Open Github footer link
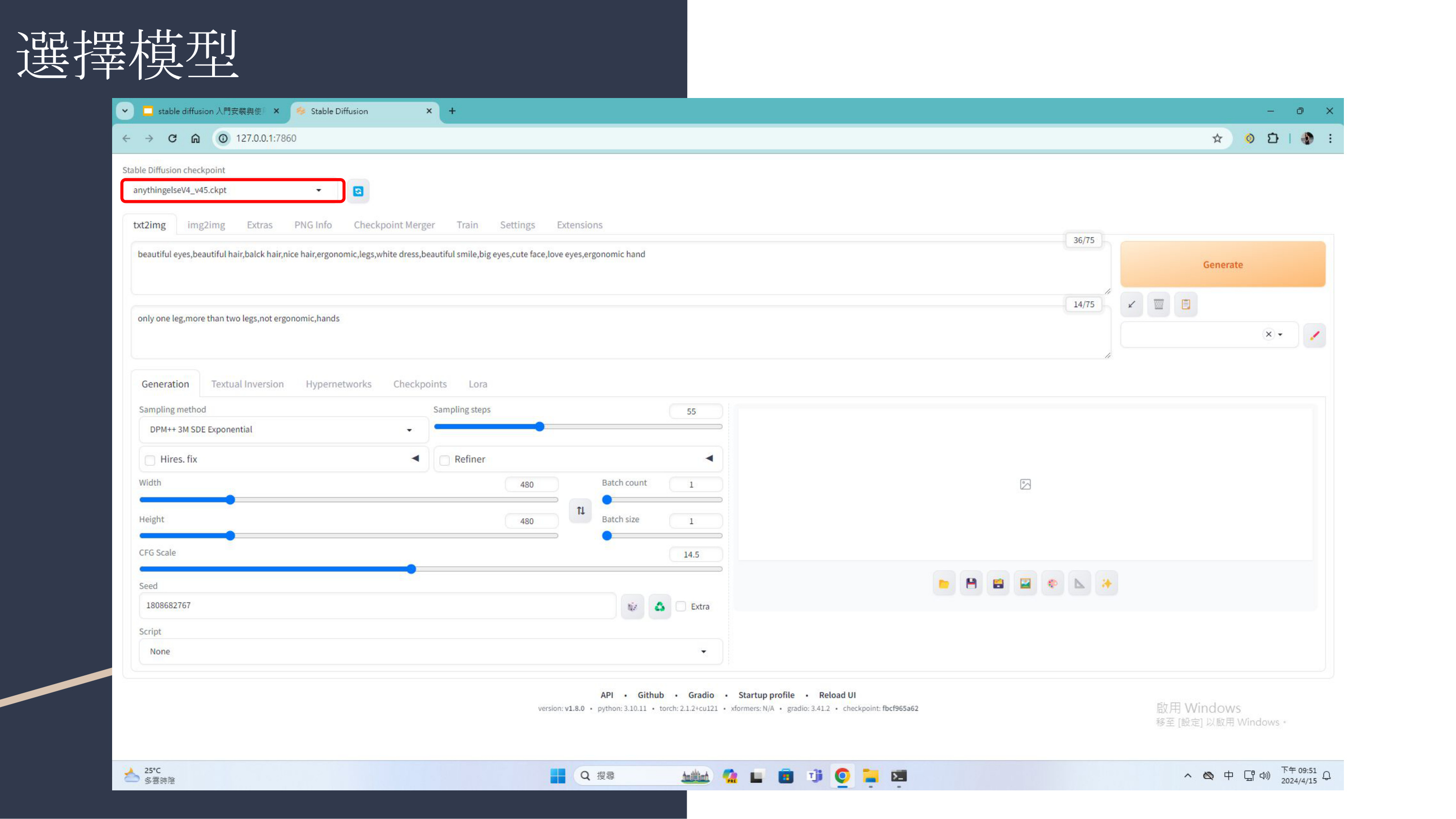Image resolution: width=1456 pixels, height=819 pixels. pyautogui.click(x=650, y=695)
